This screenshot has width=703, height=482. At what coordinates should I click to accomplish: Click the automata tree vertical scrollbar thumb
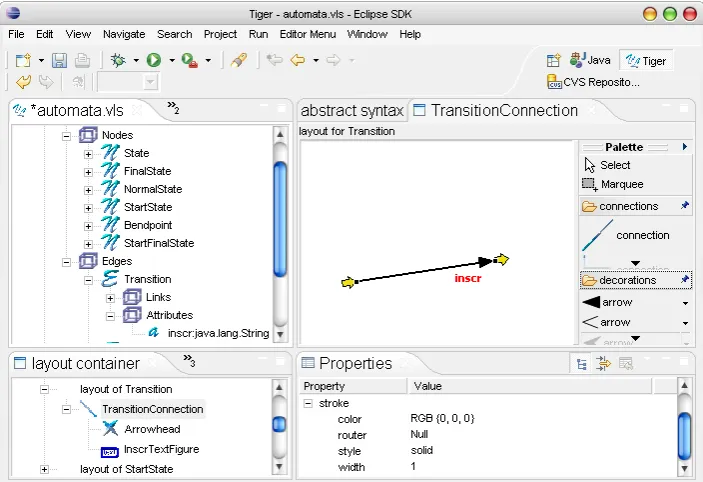[280, 219]
